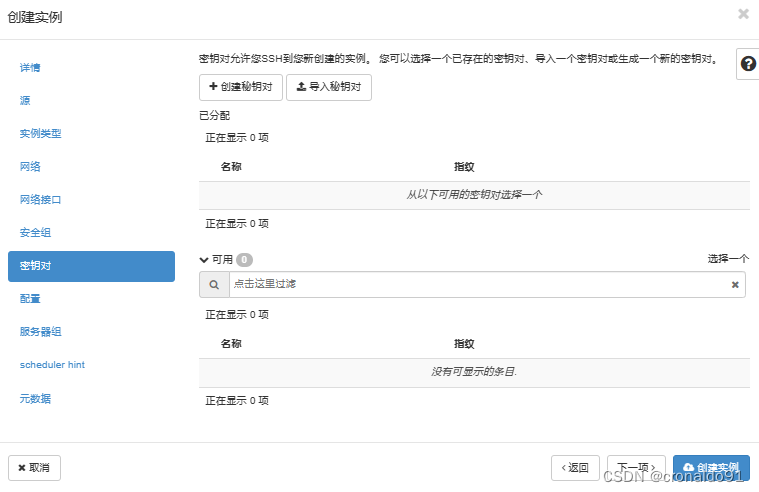Click 名称 column header in available table
Image resolution: width=759 pixels, height=492 pixels.
[x=231, y=344]
